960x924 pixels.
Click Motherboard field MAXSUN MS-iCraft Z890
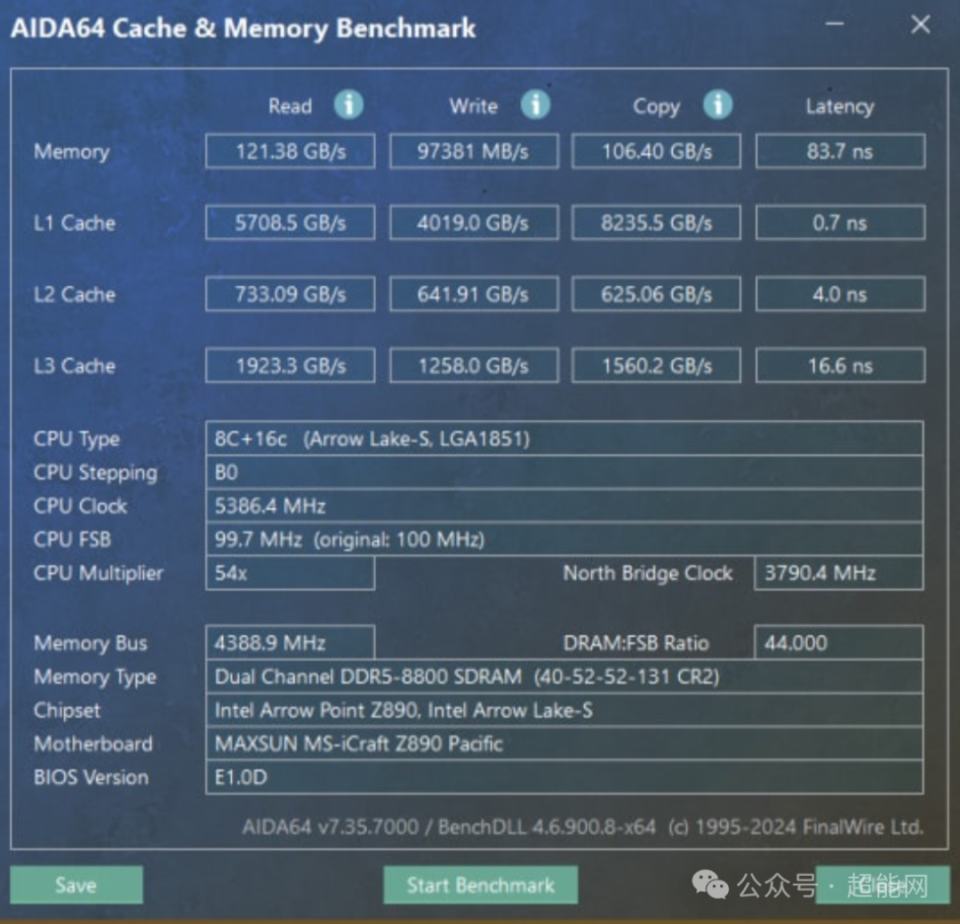point(564,744)
